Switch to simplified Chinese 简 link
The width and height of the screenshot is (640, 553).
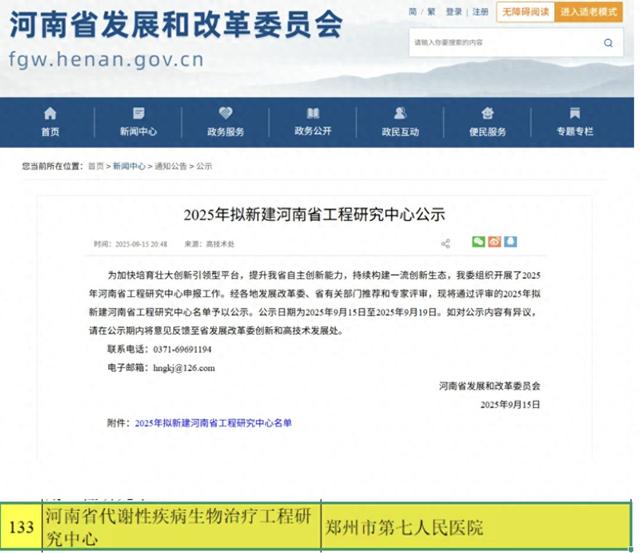coord(413,12)
